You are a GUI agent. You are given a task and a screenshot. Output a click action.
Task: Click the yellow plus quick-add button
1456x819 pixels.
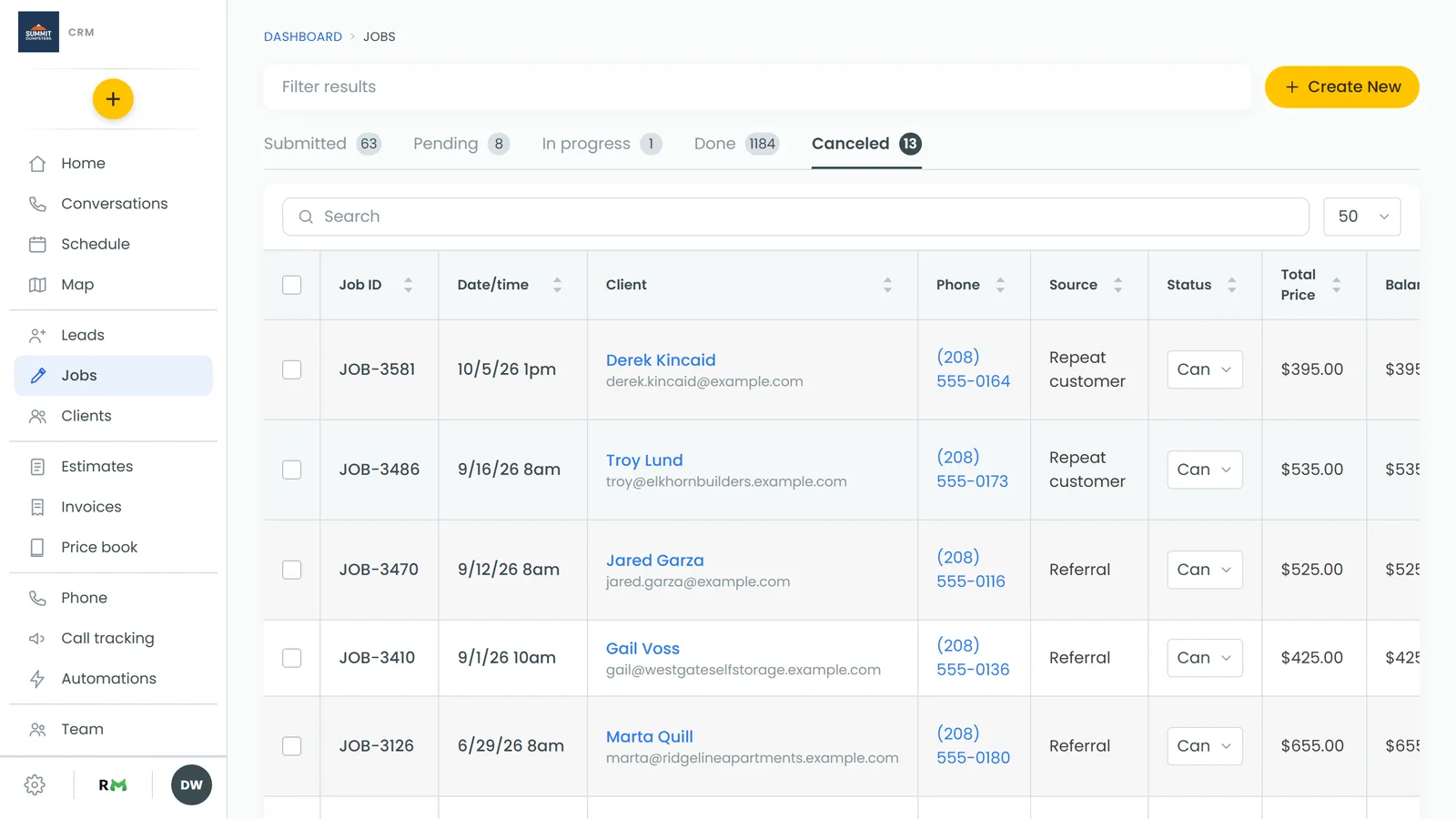[x=113, y=99]
